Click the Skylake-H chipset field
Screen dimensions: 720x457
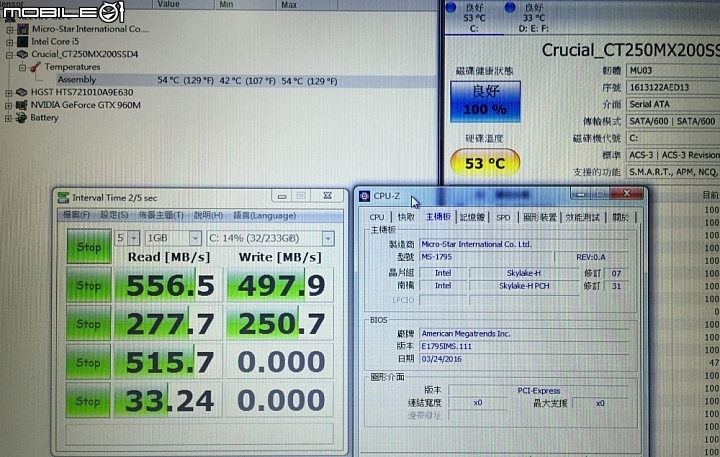(x=524, y=273)
